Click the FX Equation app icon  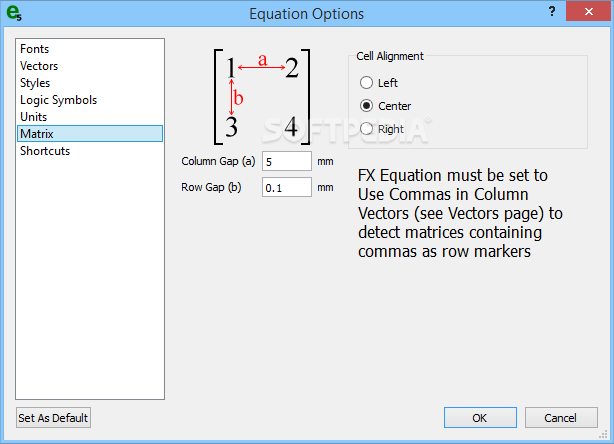[x=14, y=13]
